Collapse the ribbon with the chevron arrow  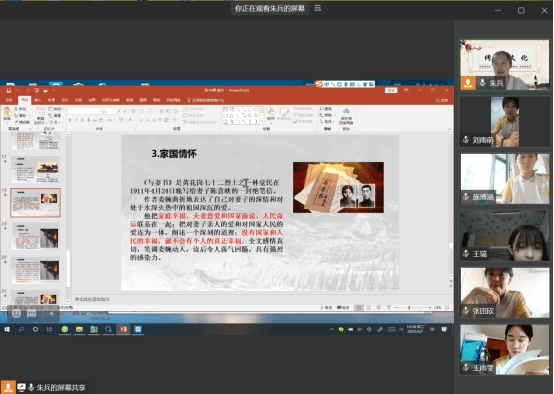tap(449, 129)
